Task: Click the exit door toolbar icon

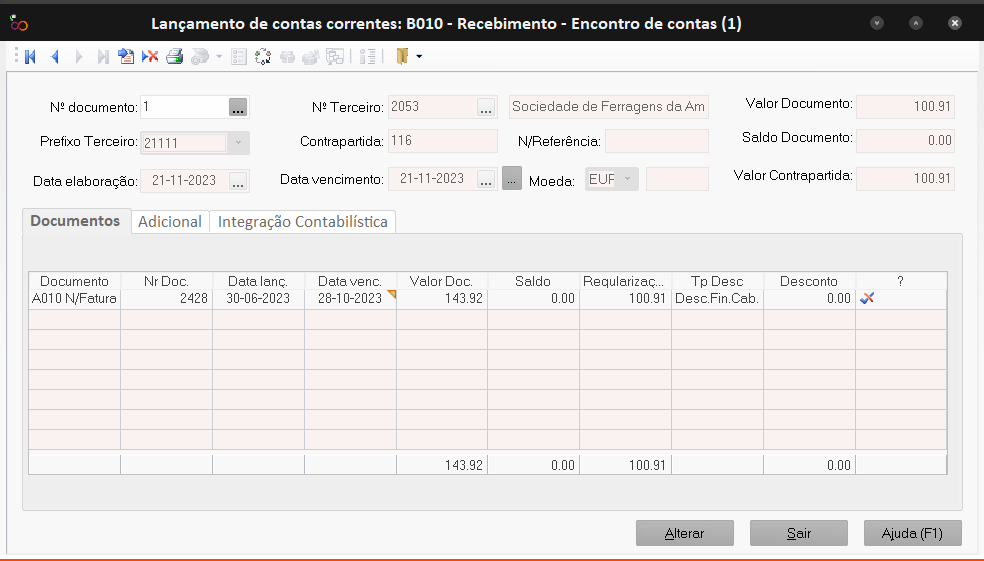Action: click(402, 57)
